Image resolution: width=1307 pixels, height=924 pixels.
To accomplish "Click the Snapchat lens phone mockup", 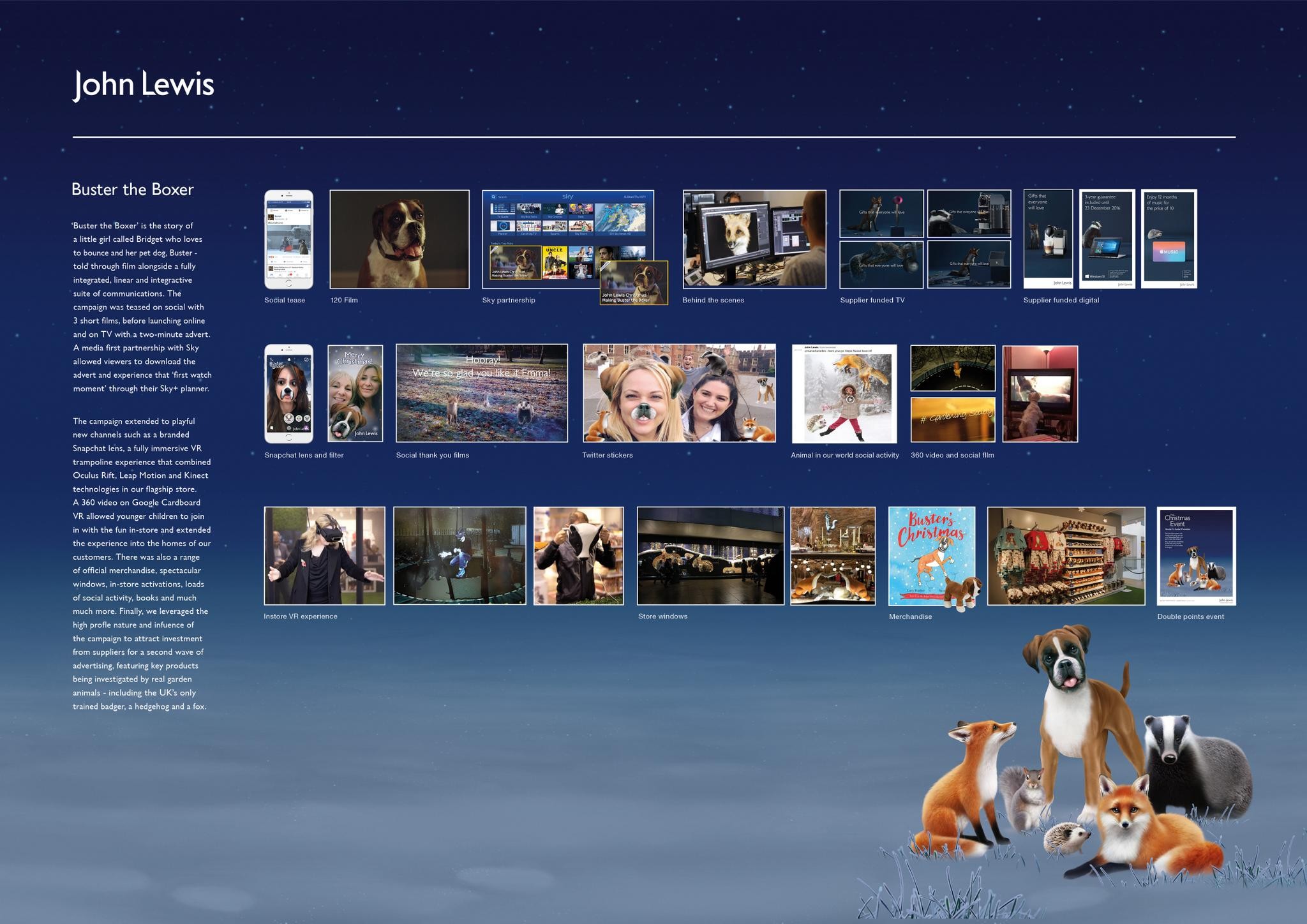I will pos(288,394).
